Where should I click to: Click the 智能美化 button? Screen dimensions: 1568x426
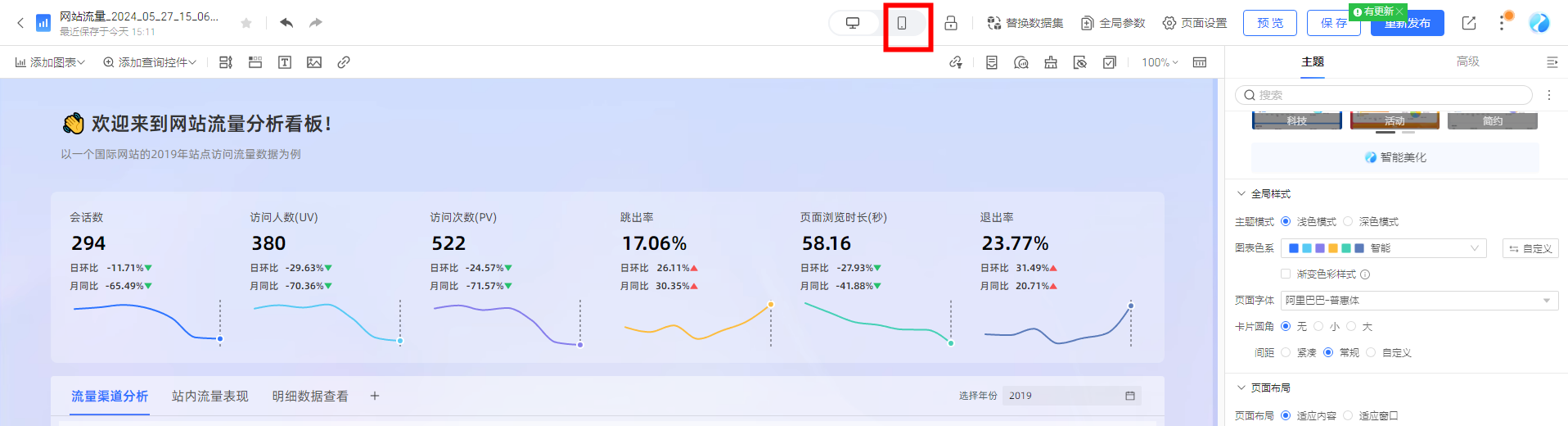pyautogui.click(x=1395, y=157)
